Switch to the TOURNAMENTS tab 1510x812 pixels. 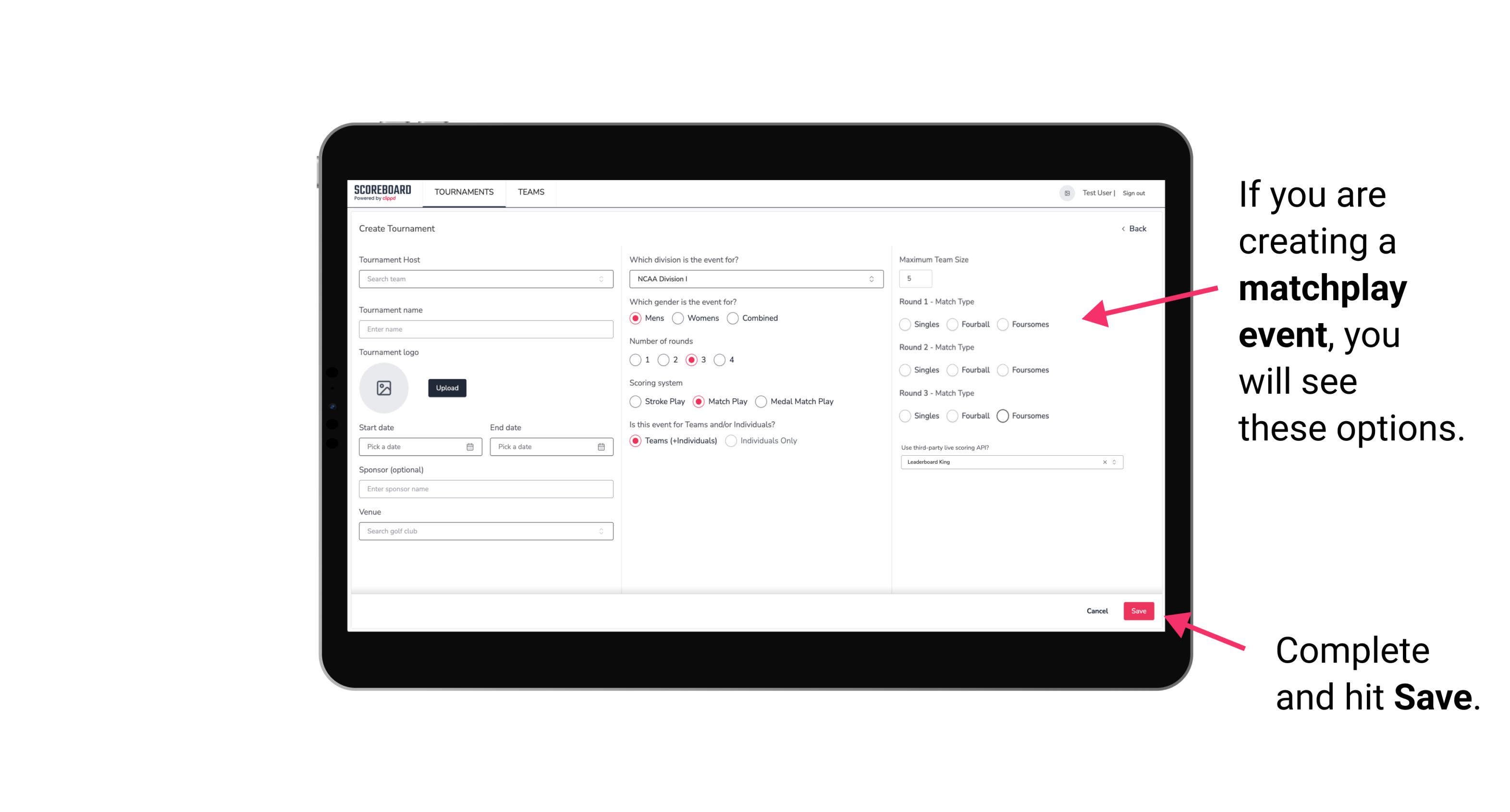click(x=464, y=192)
